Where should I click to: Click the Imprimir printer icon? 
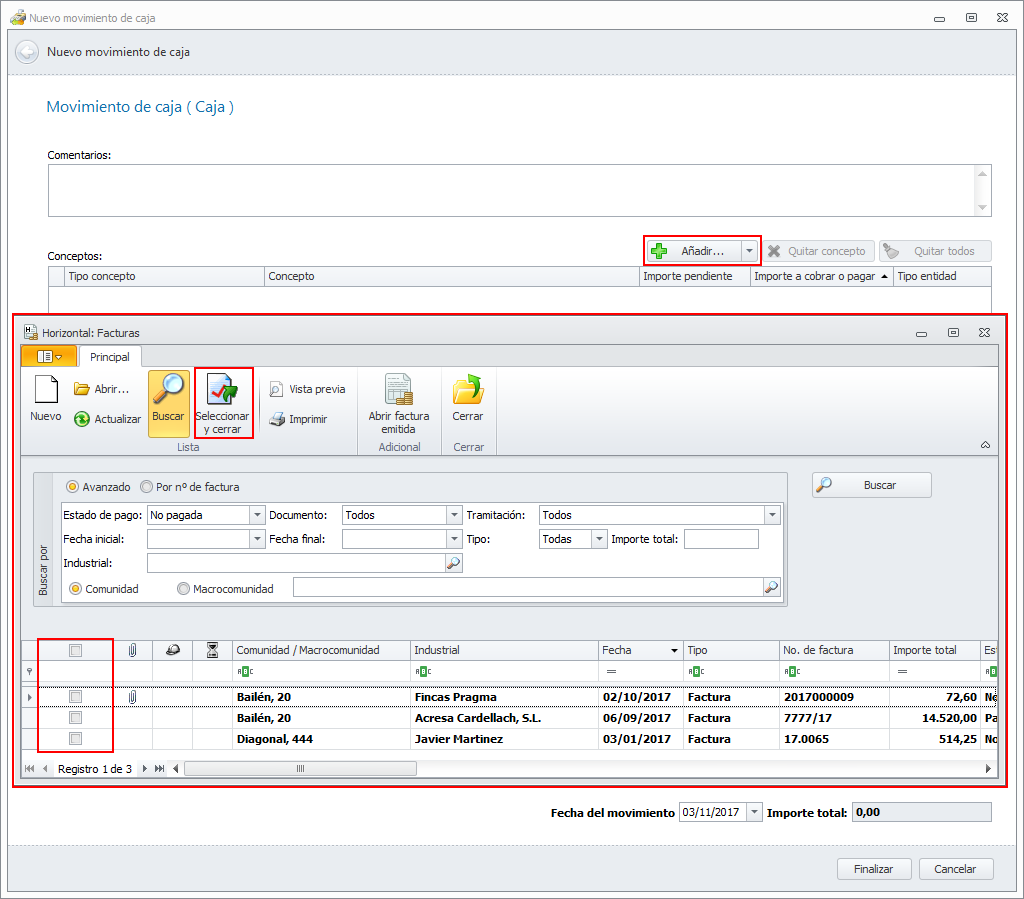pyautogui.click(x=277, y=419)
